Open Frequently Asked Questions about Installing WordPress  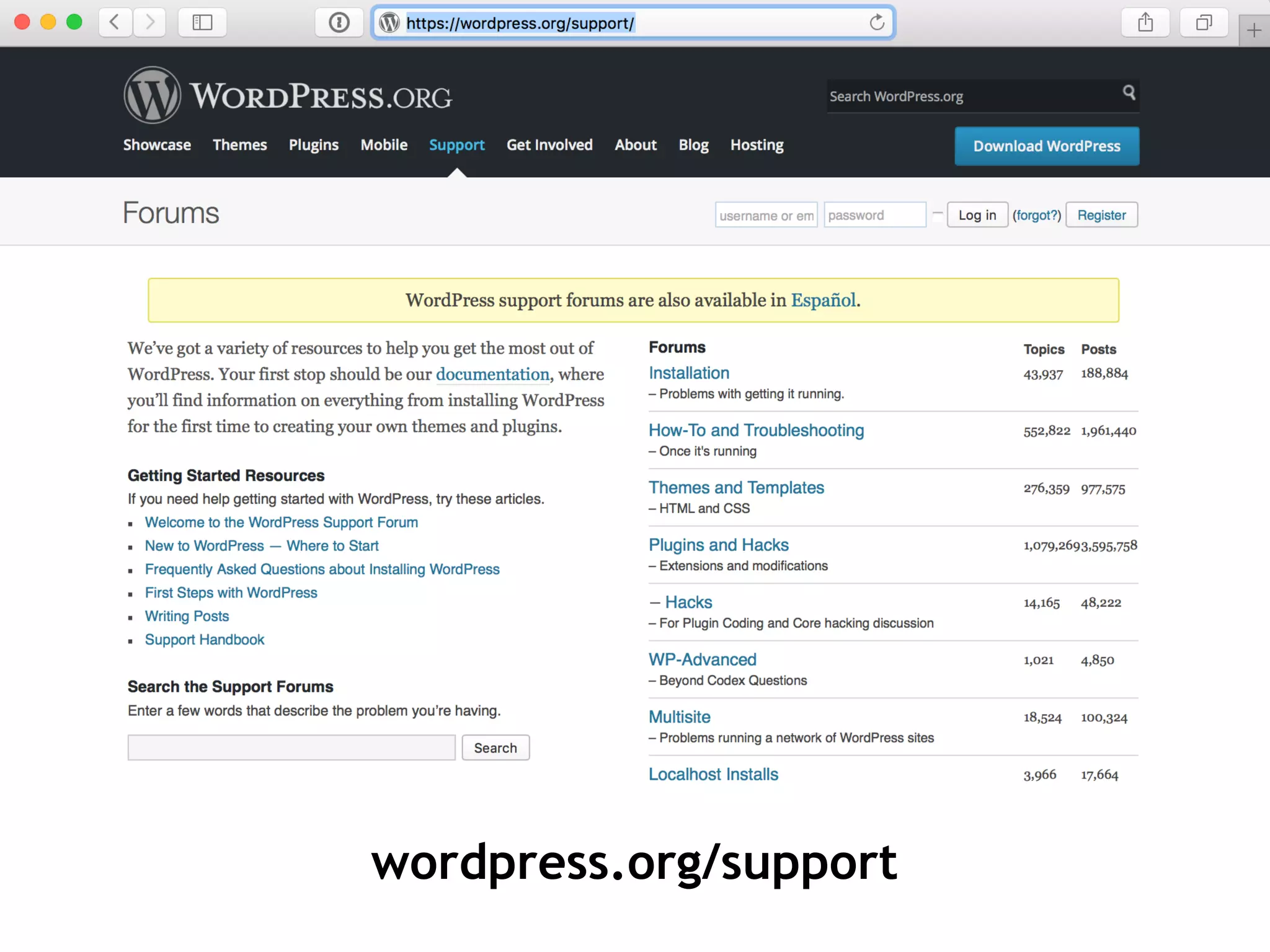click(x=322, y=570)
